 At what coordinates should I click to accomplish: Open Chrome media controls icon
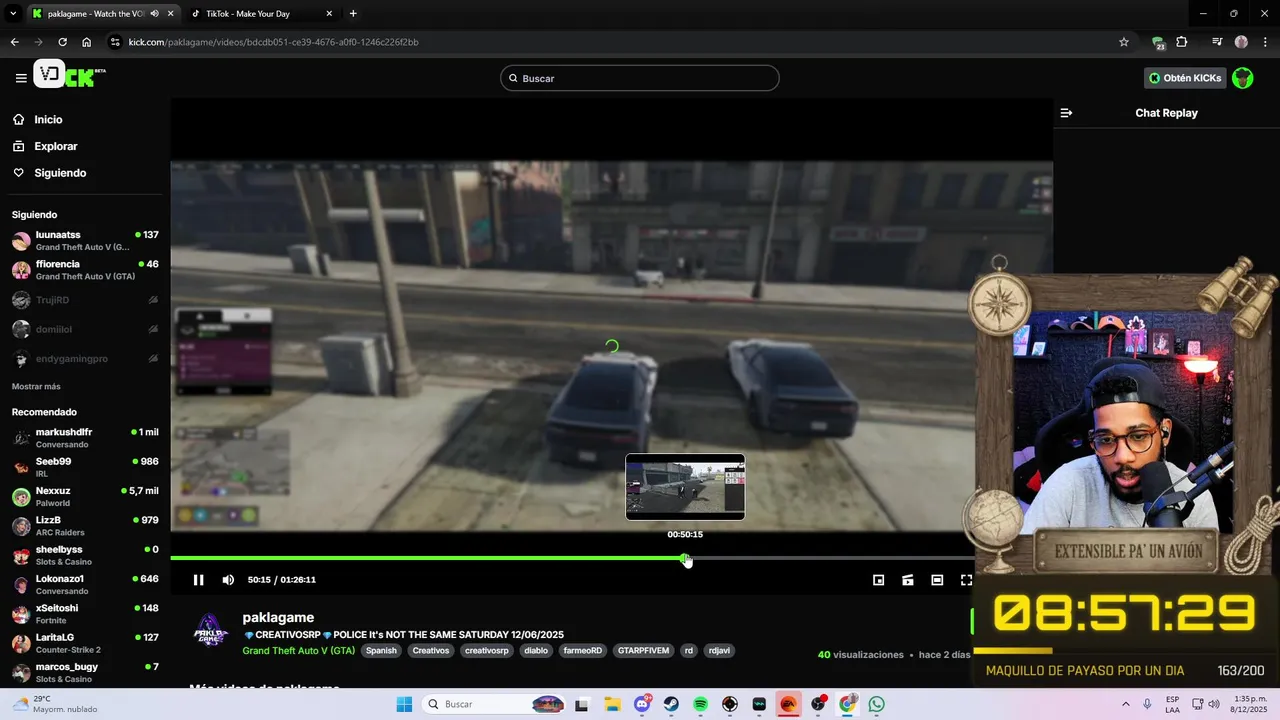1217,42
